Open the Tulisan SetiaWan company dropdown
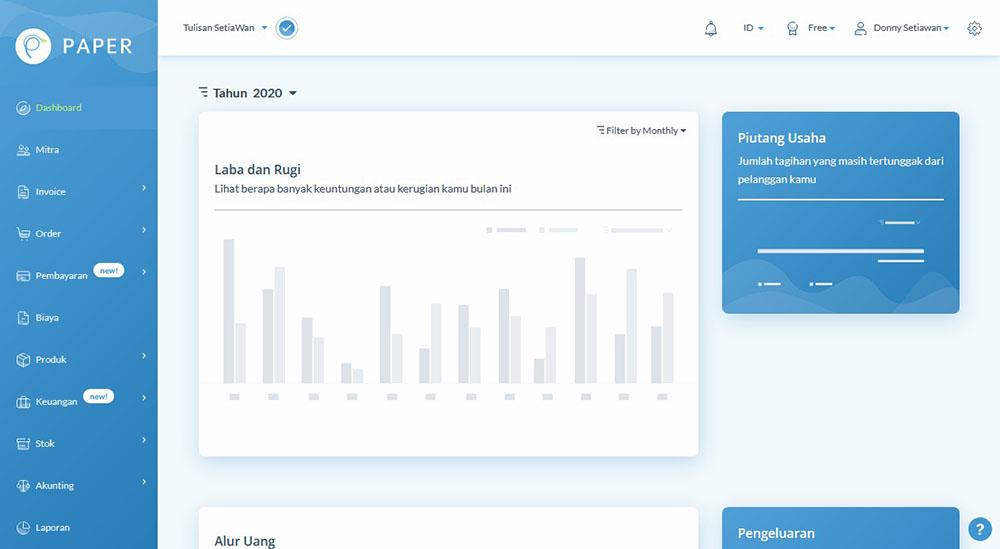The height and width of the screenshot is (549, 1000). 225,28
